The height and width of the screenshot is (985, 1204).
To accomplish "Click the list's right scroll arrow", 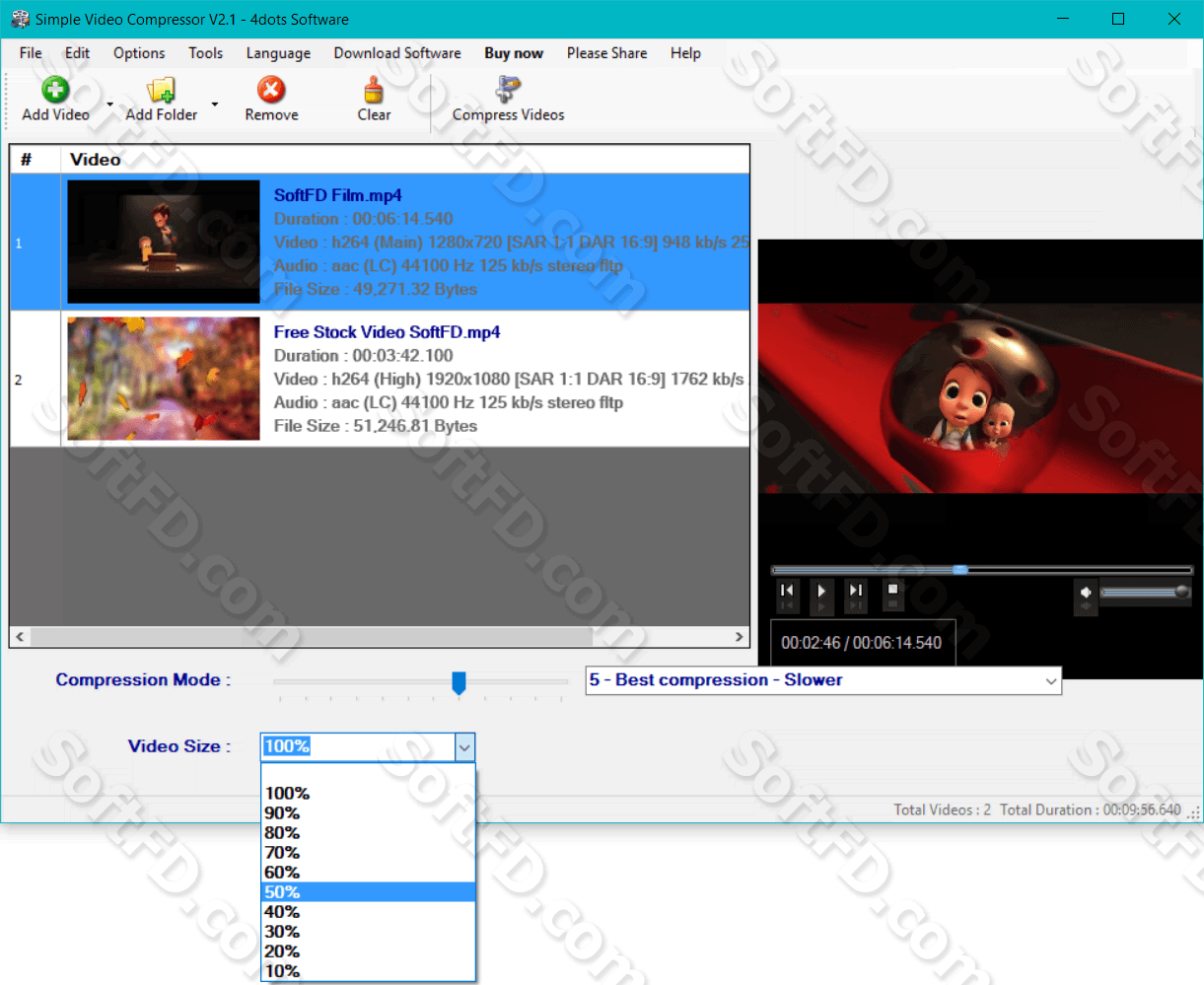I will coord(741,637).
